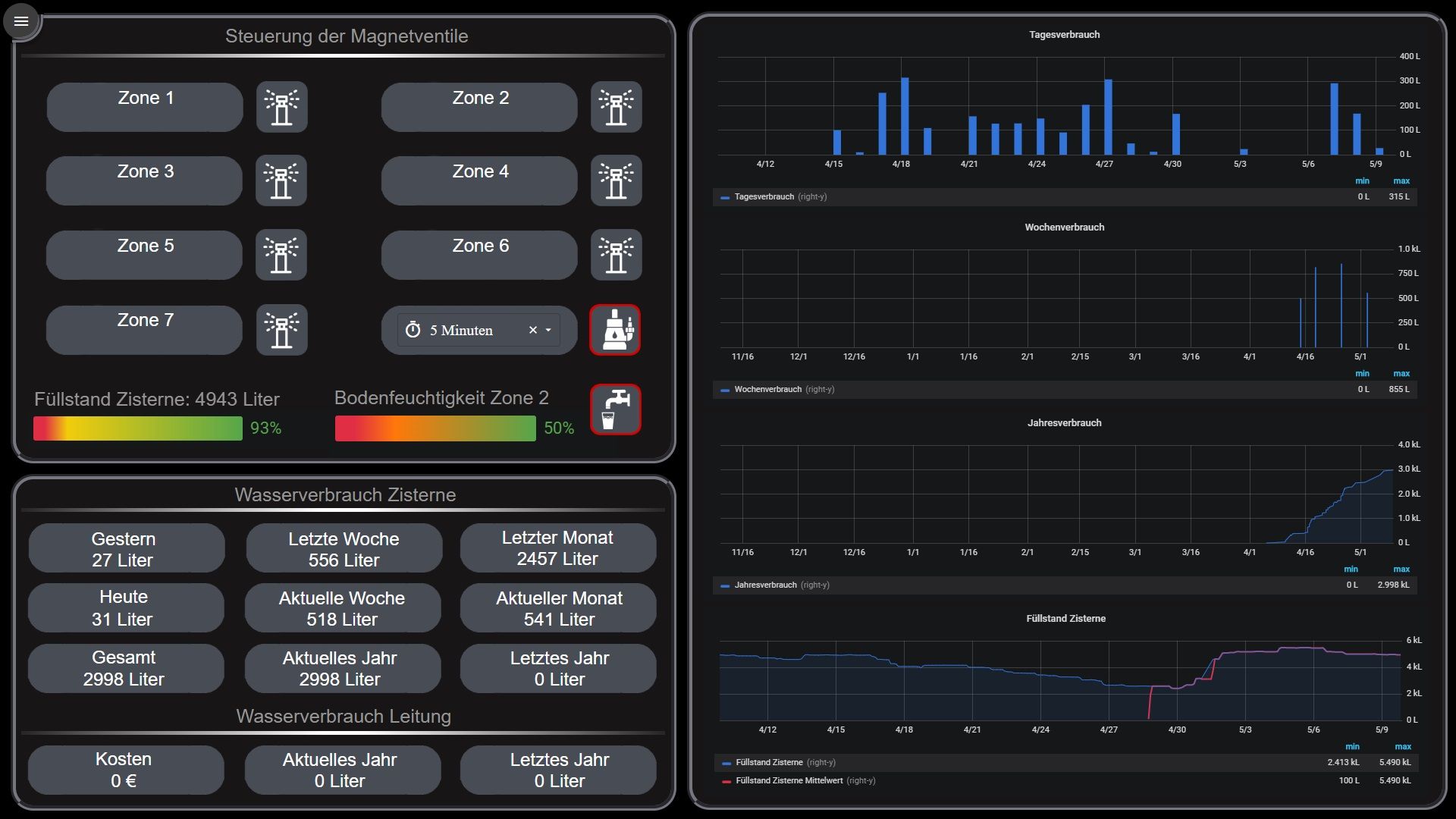The width and height of the screenshot is (1456, 819).
Task: Click the 50% soil moisture value
Action: 559,428
